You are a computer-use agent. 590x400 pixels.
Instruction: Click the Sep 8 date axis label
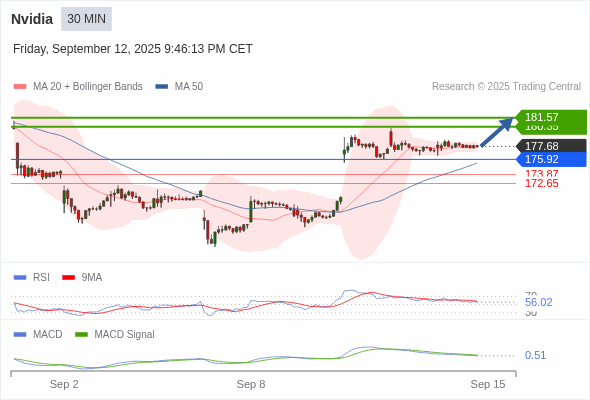(251, 384)
